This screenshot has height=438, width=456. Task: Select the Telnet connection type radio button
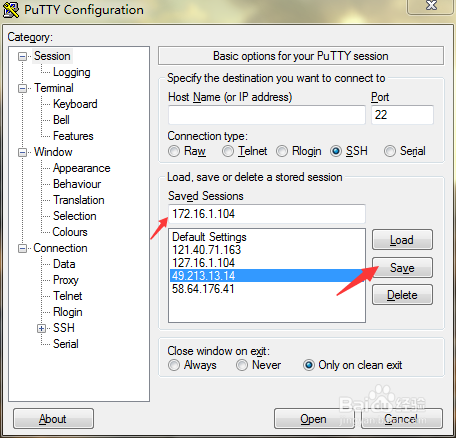point(228,151)
